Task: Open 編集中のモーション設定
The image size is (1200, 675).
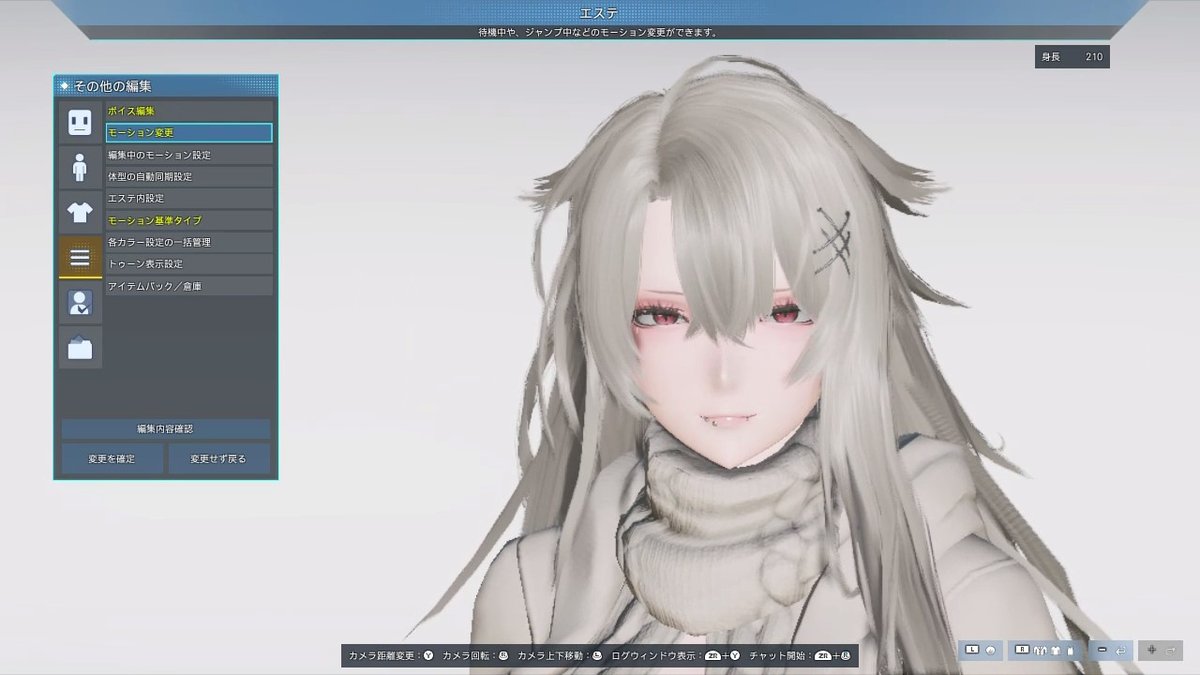Action: click(x=189, y=155)
